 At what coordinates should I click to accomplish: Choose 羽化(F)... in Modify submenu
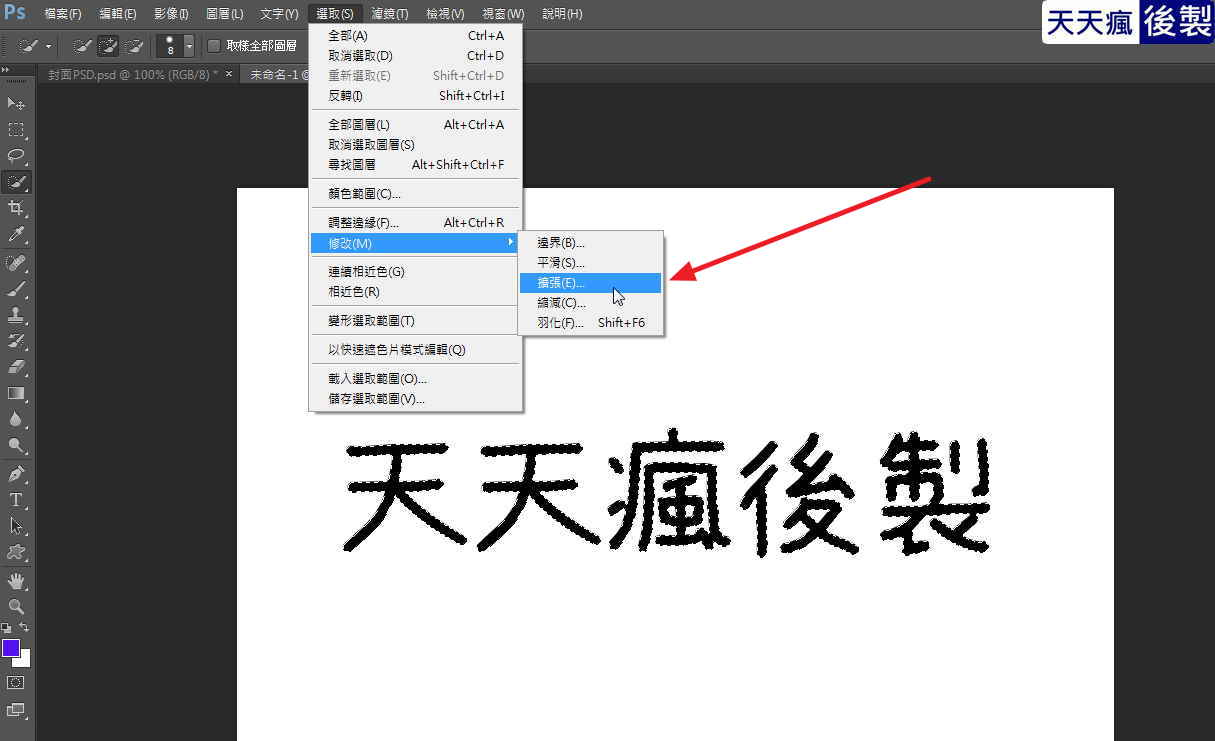point(590,323)
